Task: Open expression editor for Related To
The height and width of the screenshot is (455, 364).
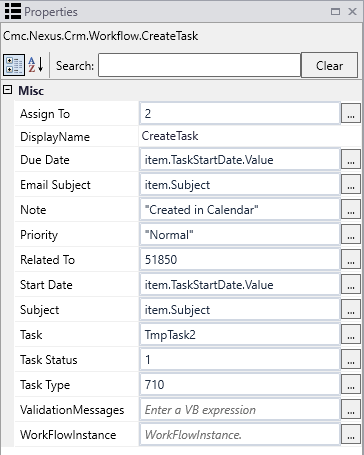Action: [x=350, y=260]
